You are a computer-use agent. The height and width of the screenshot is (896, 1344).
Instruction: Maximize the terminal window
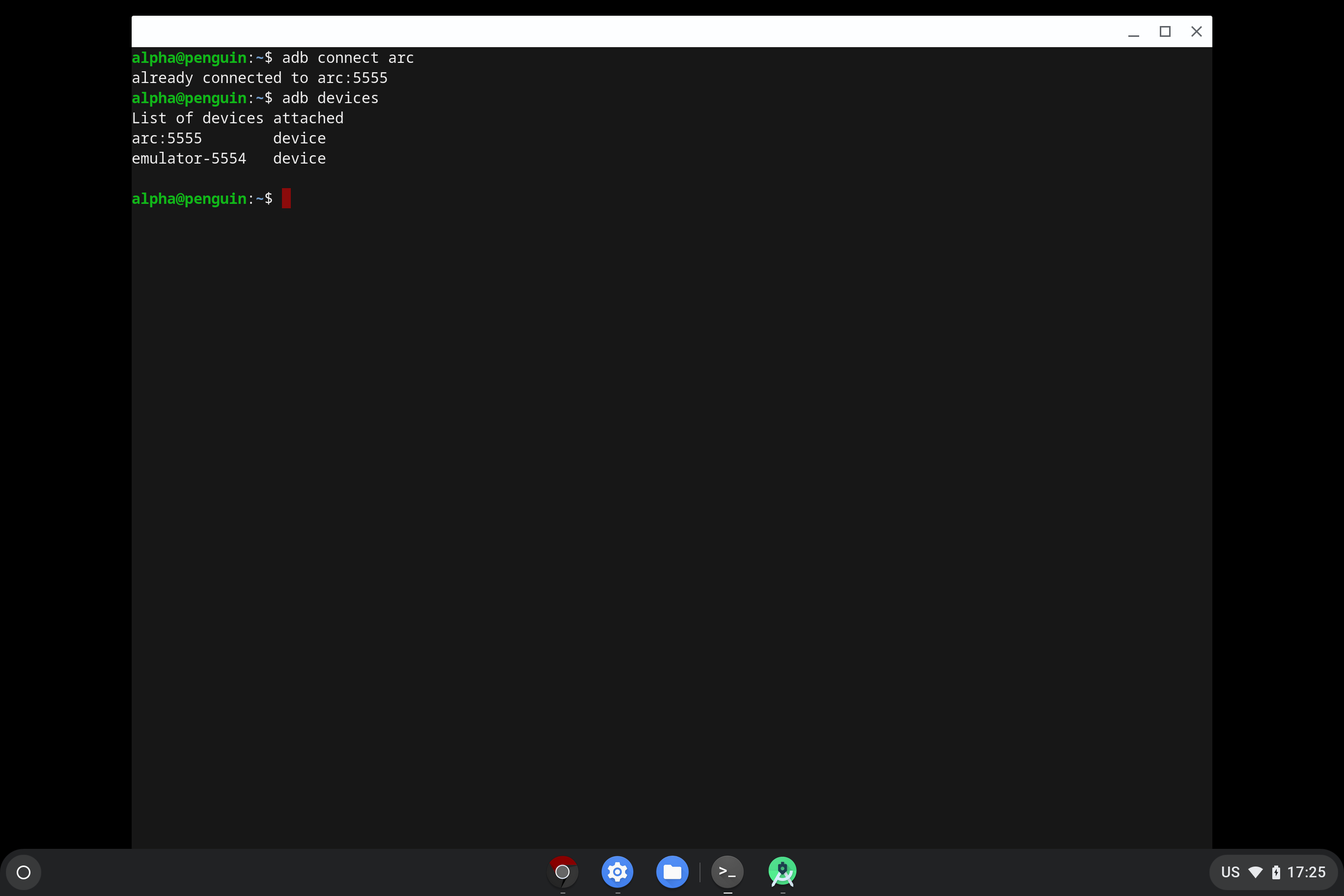(x=1165, y=31)
